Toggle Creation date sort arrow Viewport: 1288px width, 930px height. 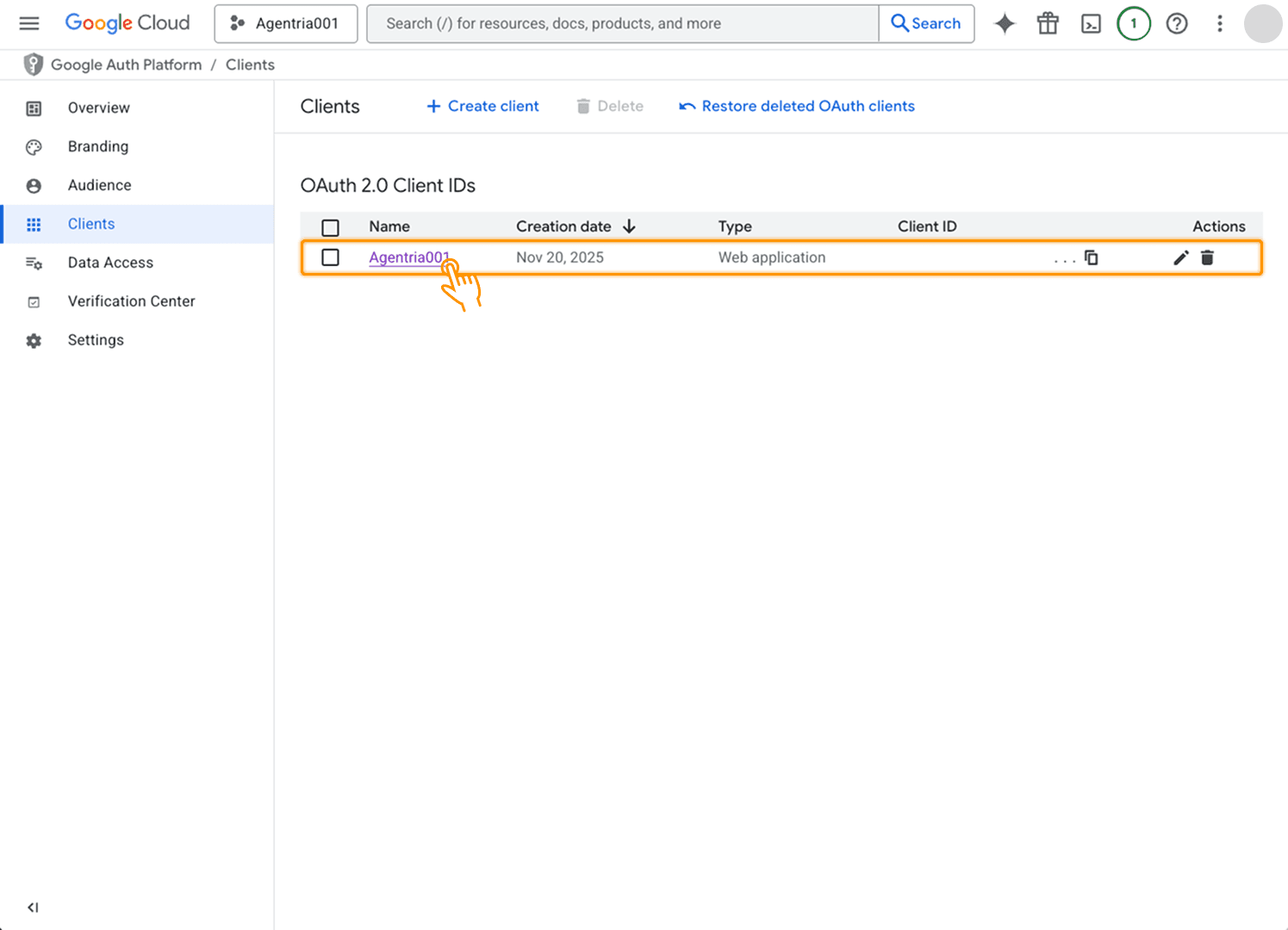(x=629, y=226)
